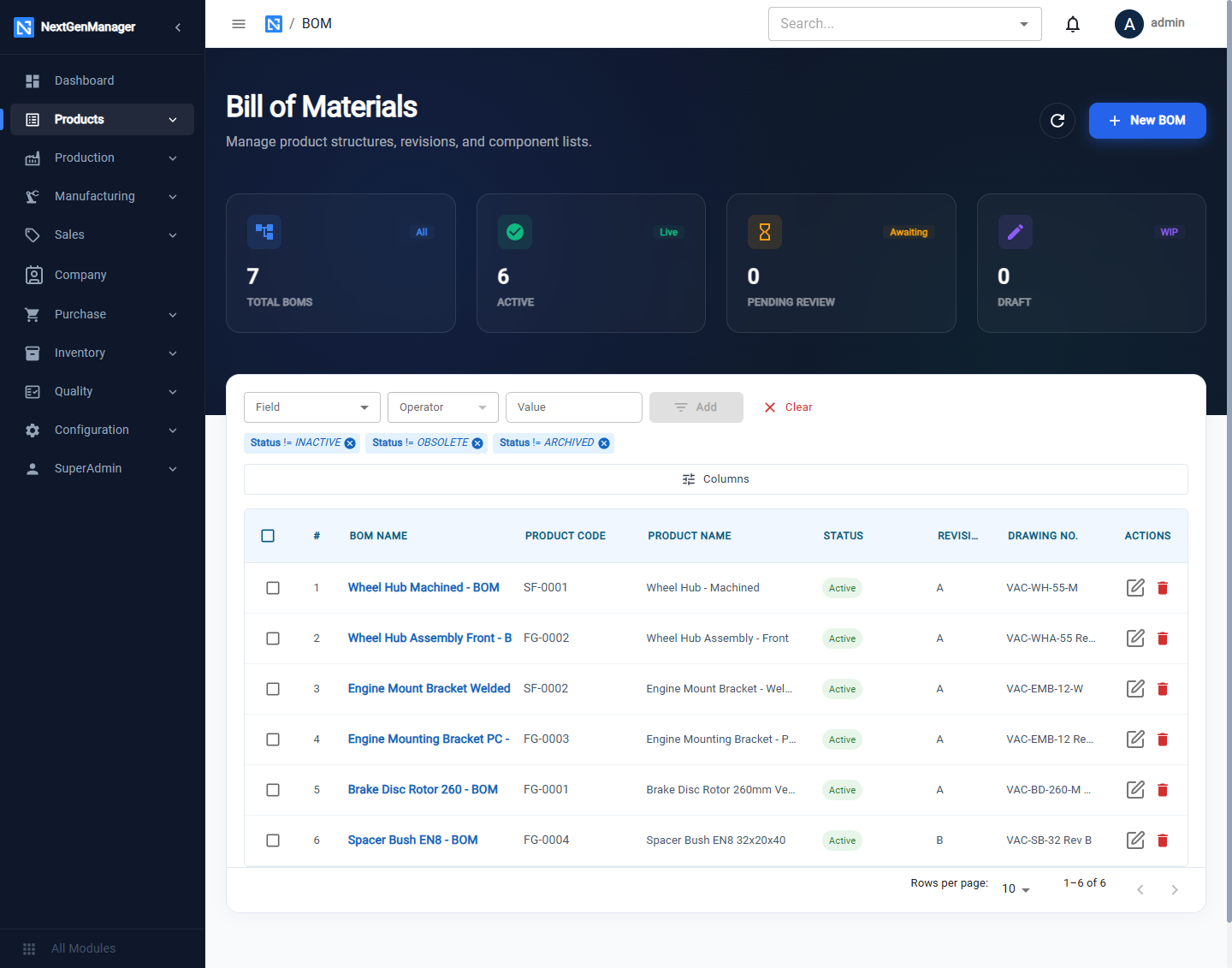Open the Engine Mount Bracket Welded link

click(429, 688)
